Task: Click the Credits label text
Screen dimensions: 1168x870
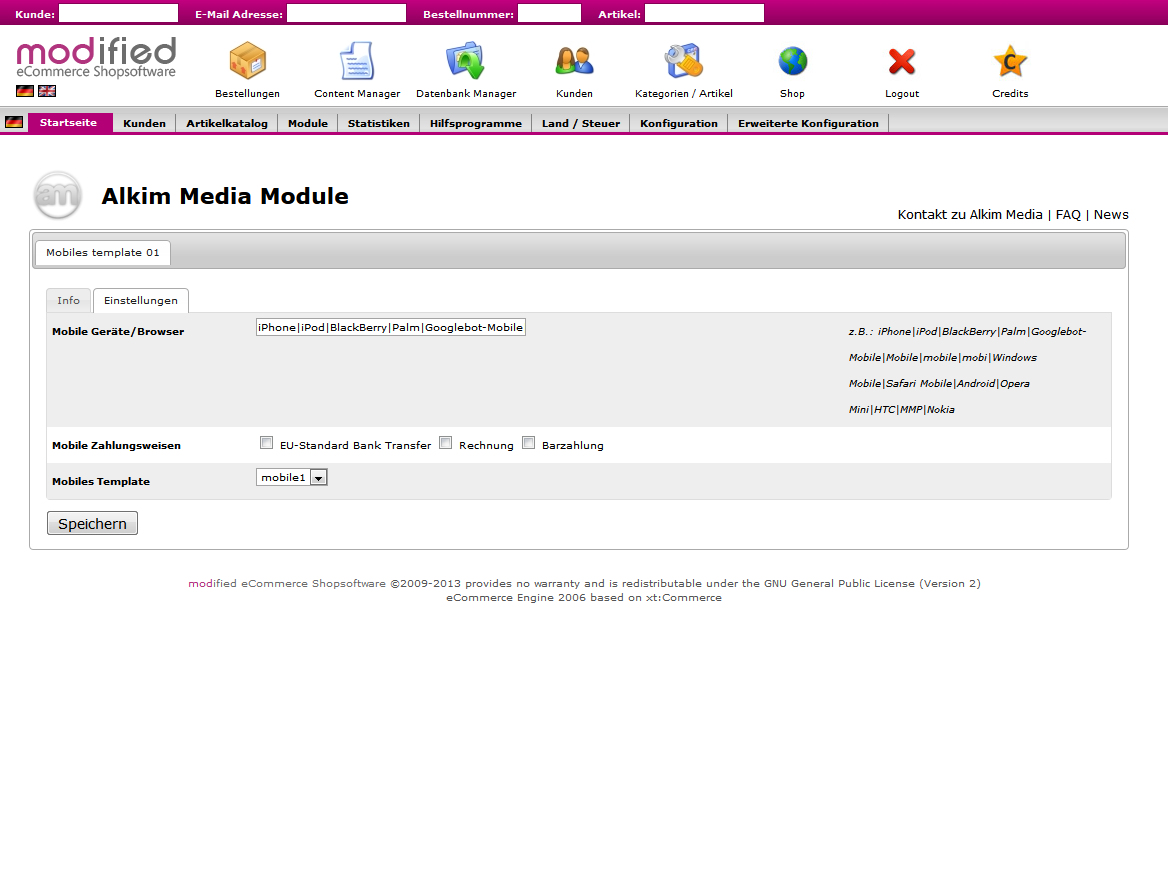Action: click(1010, 94)
